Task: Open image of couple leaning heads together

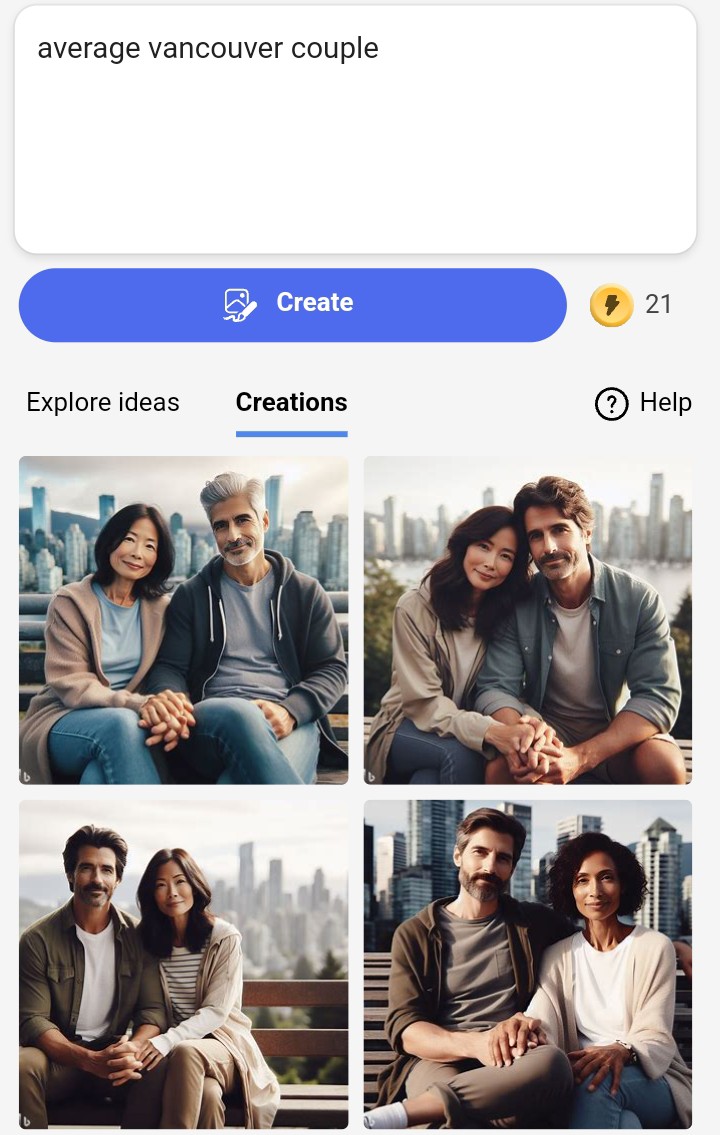Action: (528, 620)
